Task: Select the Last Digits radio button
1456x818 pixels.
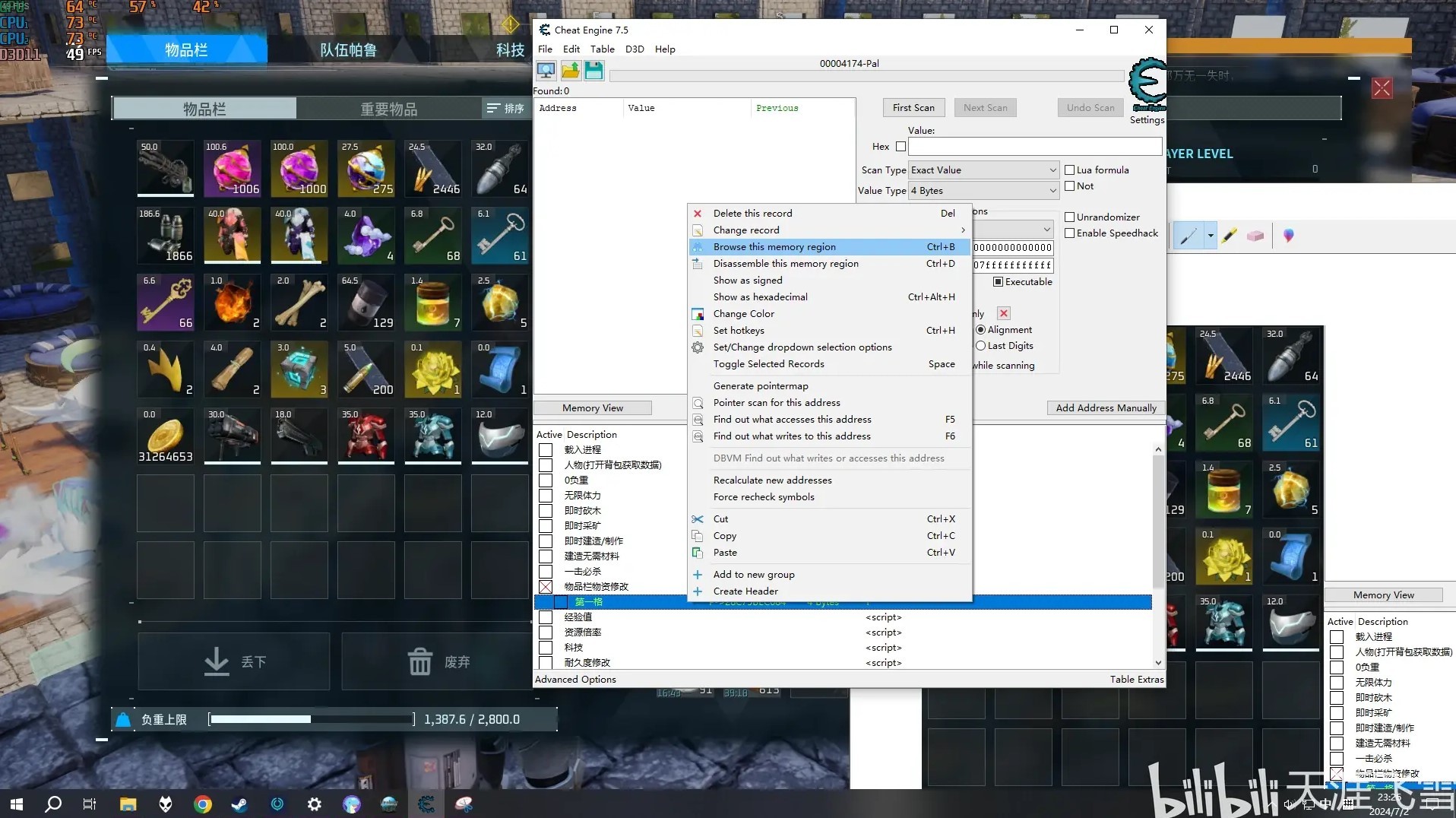Action: click(x=980, y=346)
